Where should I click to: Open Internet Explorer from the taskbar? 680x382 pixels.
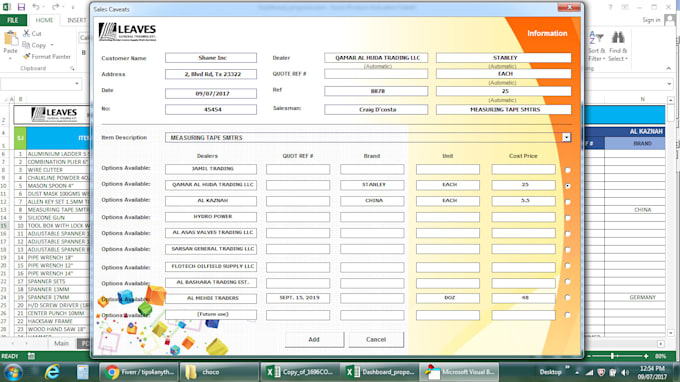click(52, 372)
